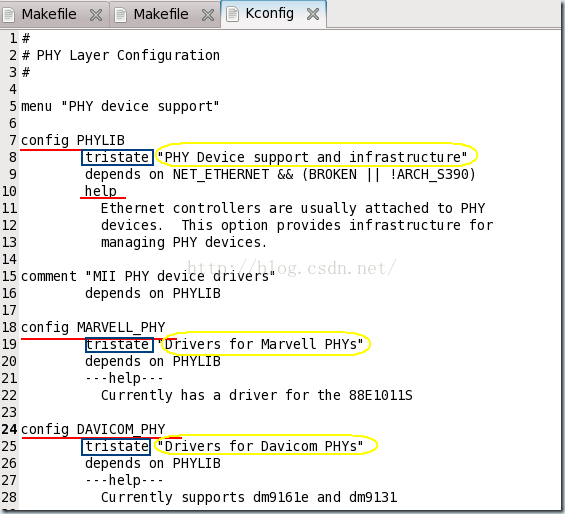Click 'tristate' keyword on line 8
The image size is (565, 514).
117,158
